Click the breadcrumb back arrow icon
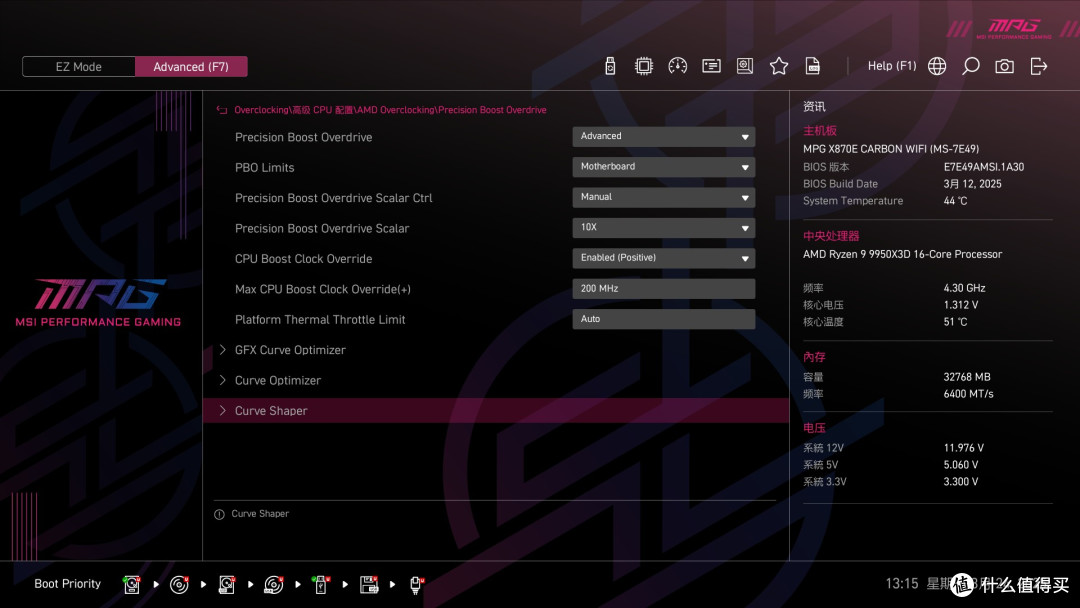The height and width of the screenshot is (608, 1080). point(222,110)
